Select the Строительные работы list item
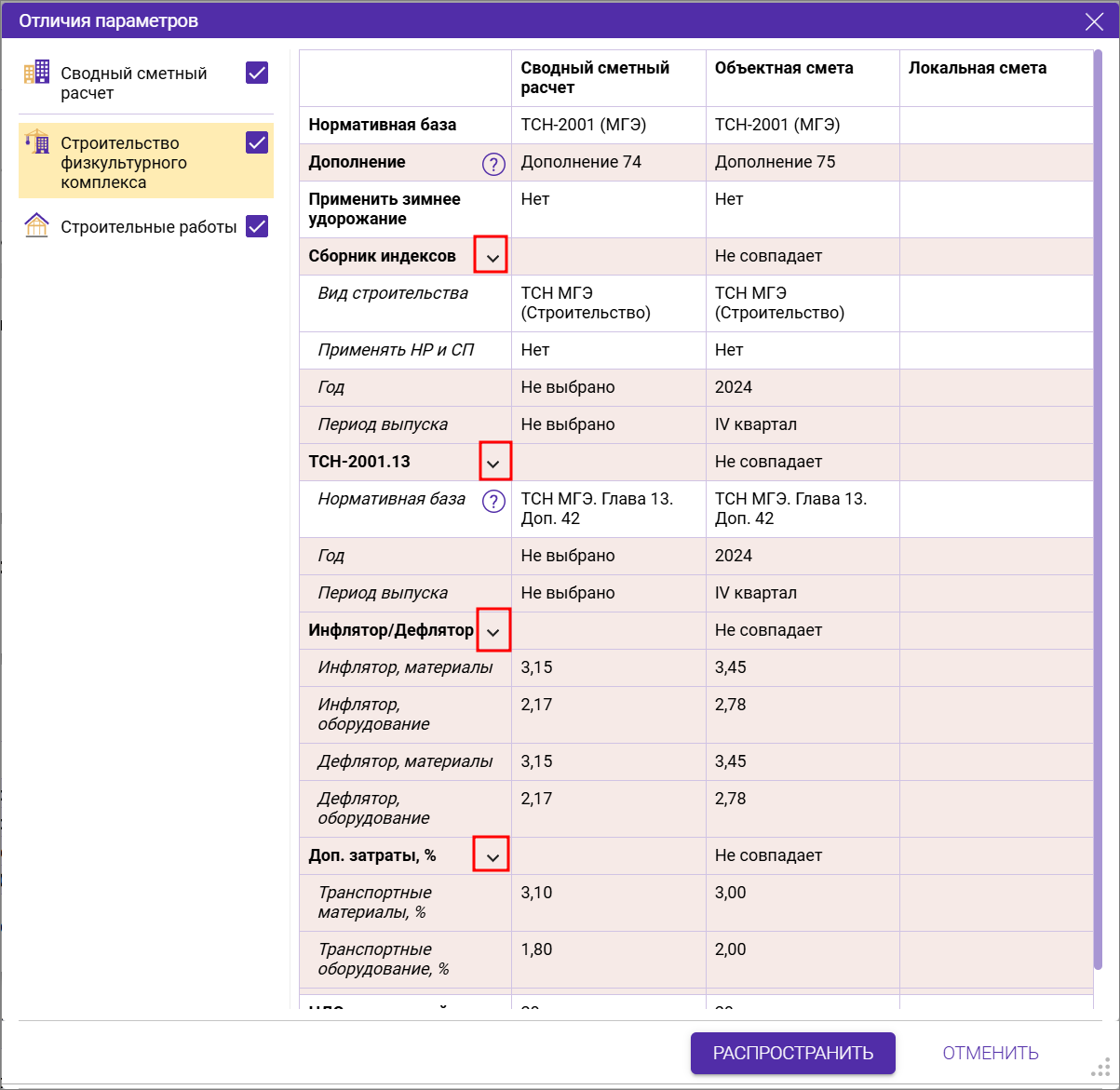 click(x=148, y=226)
